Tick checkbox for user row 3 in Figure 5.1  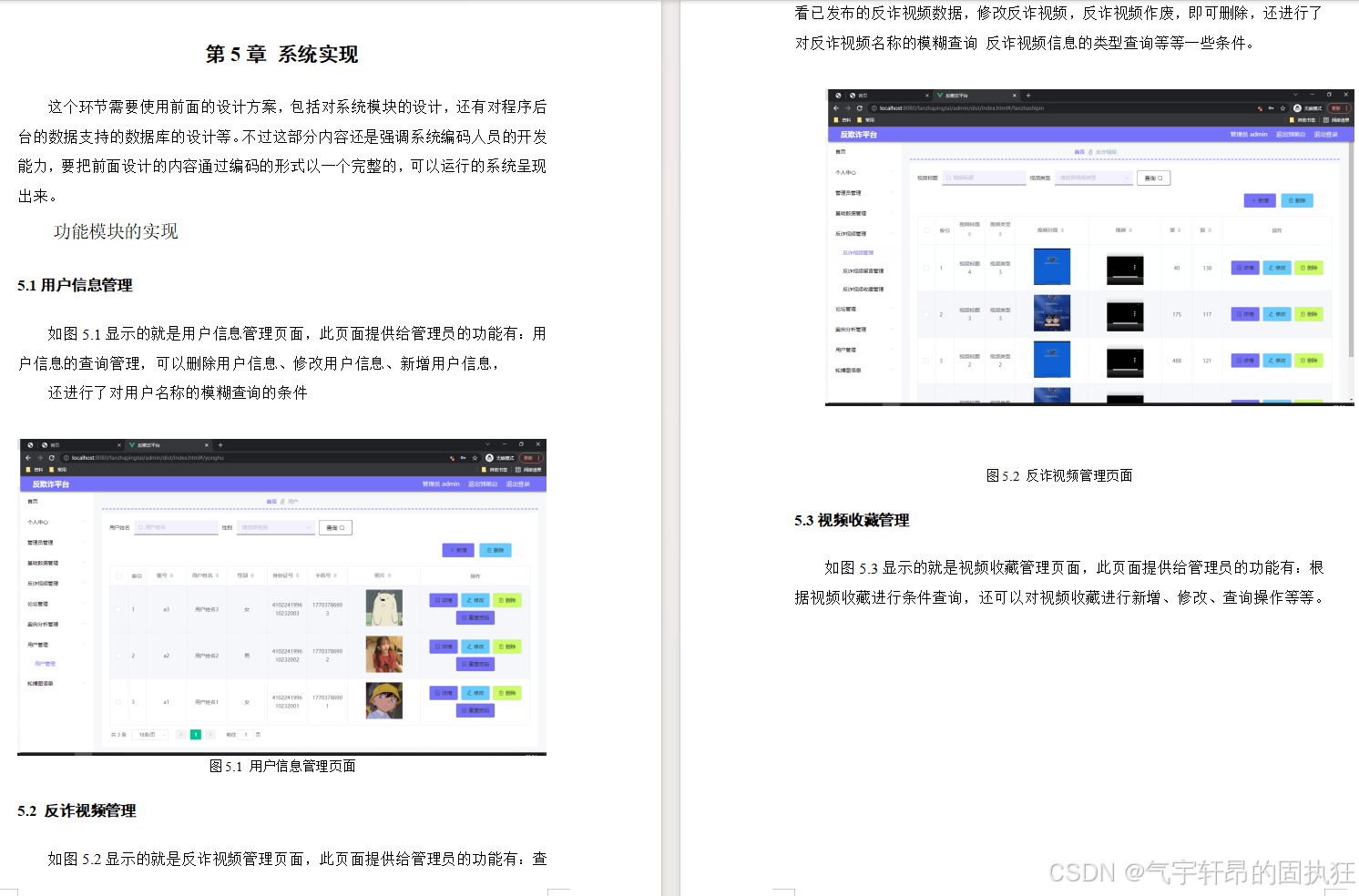[118, 702]
